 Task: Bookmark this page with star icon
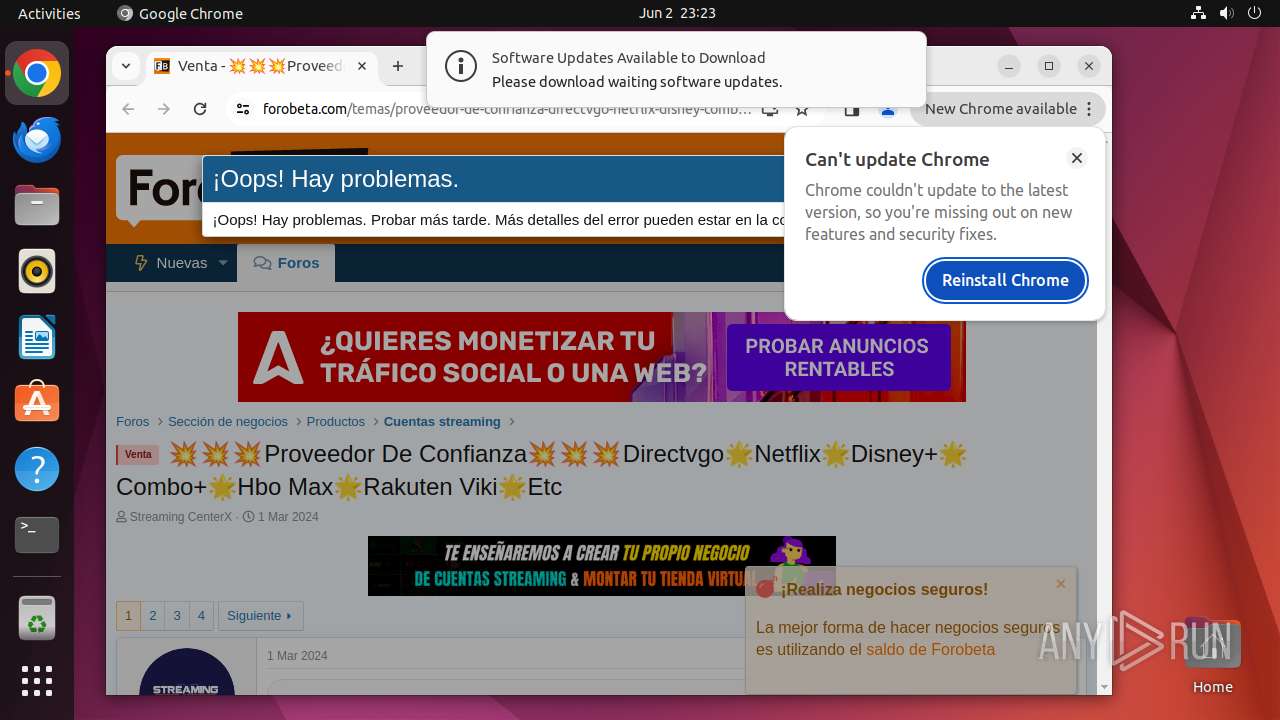tap(802, 109)
